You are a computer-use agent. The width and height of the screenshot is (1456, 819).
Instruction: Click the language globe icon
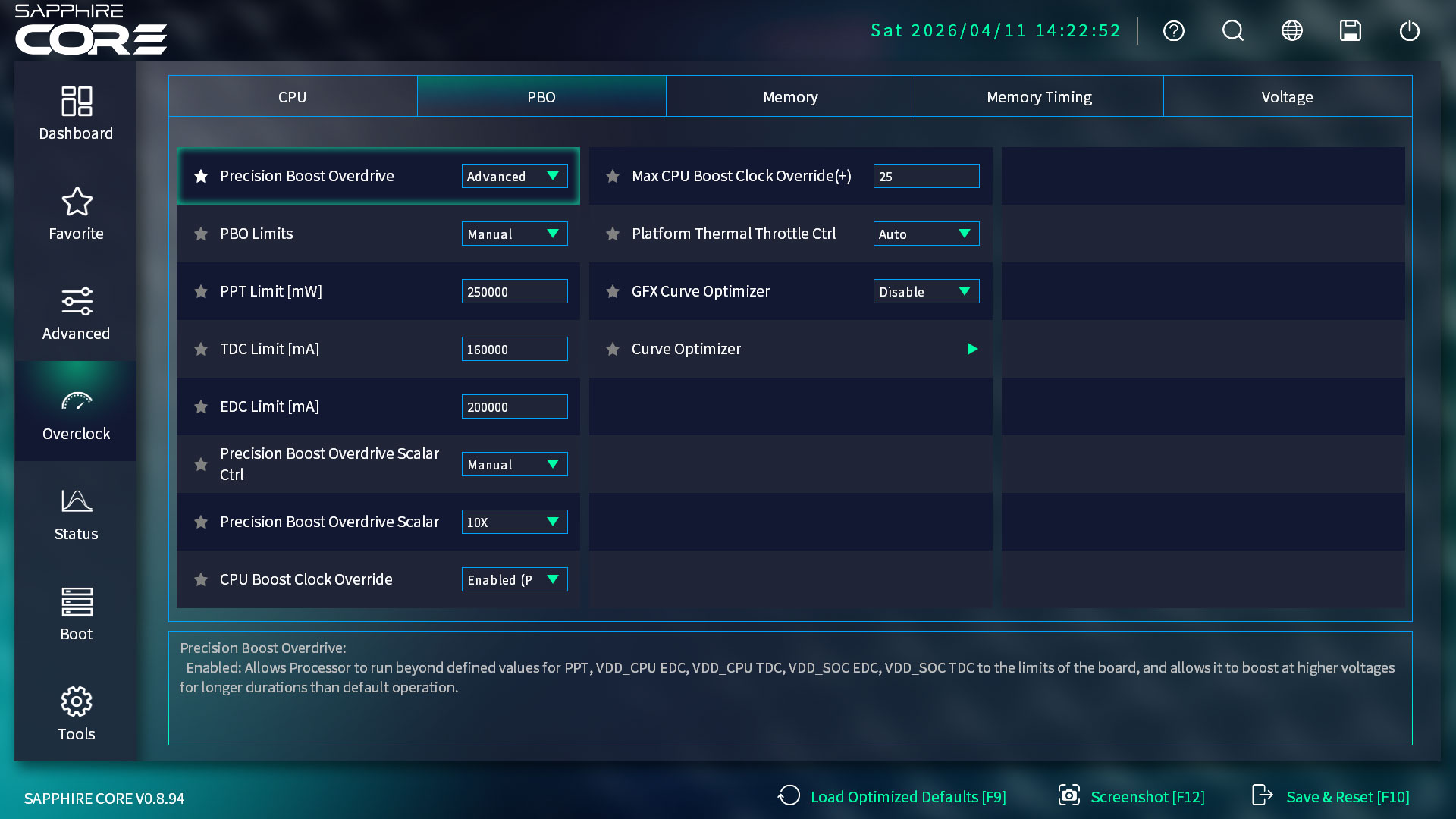tap(1291, 31)
